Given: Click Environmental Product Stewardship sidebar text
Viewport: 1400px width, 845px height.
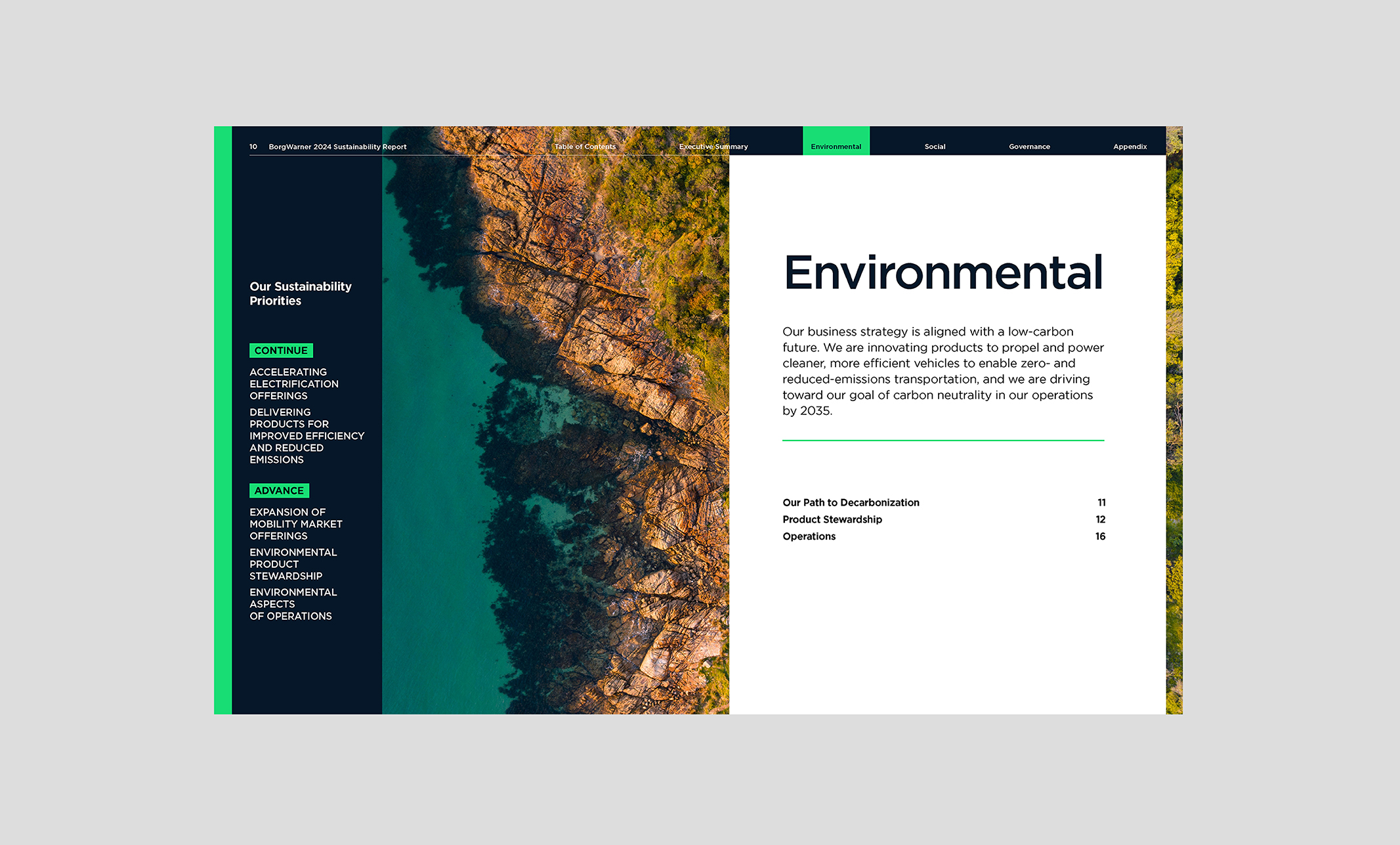Looking at the screenshot, I should point(293,564).
